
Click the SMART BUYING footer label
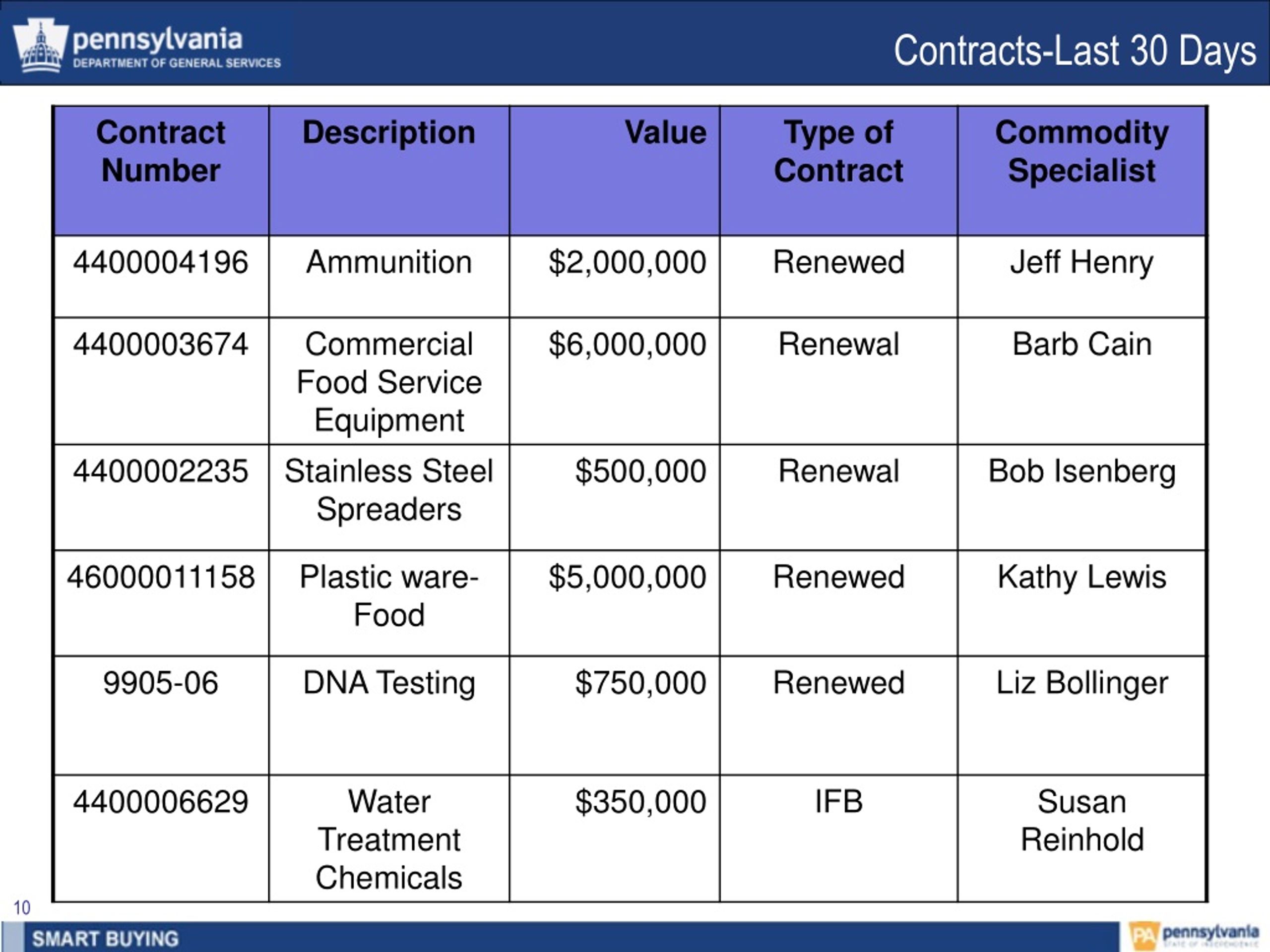[105, 939]
